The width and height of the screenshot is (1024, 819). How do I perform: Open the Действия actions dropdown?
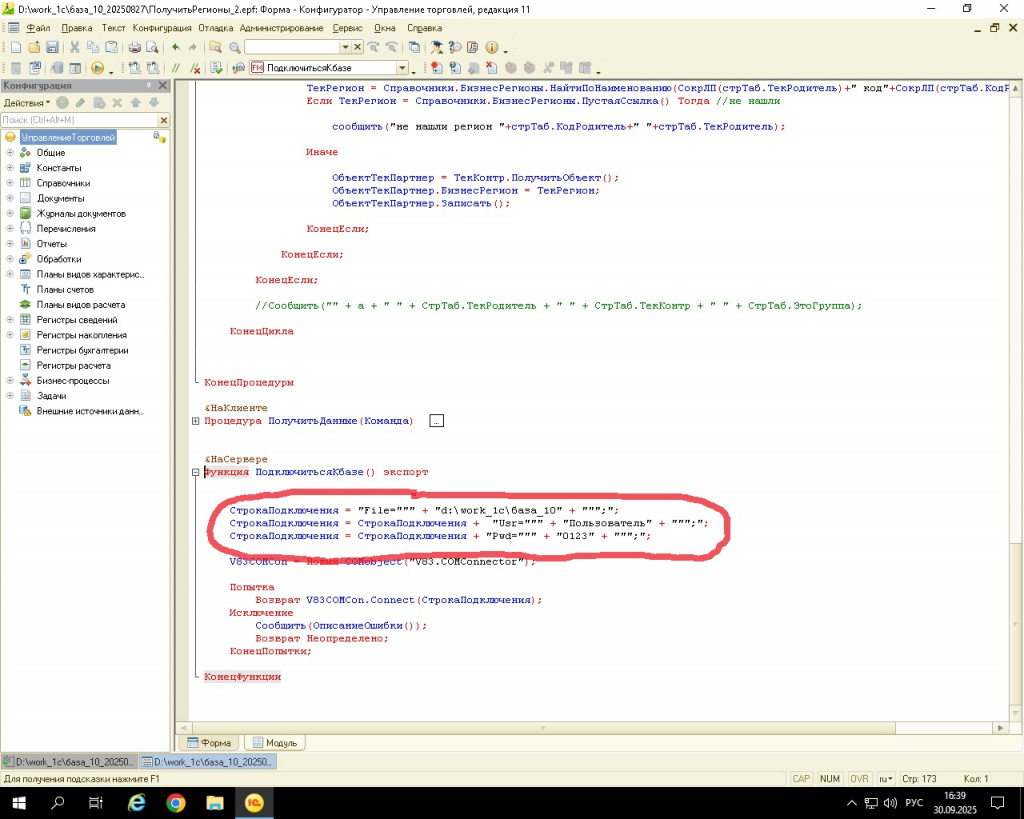pos(27,103)
